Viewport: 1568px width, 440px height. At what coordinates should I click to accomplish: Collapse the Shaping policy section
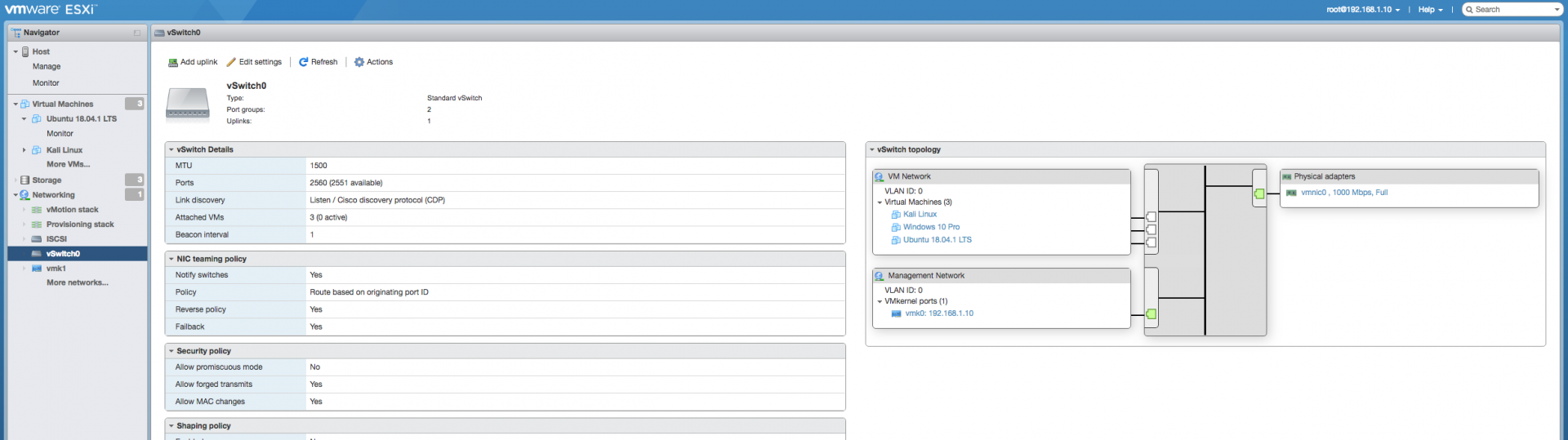(171, 426)
